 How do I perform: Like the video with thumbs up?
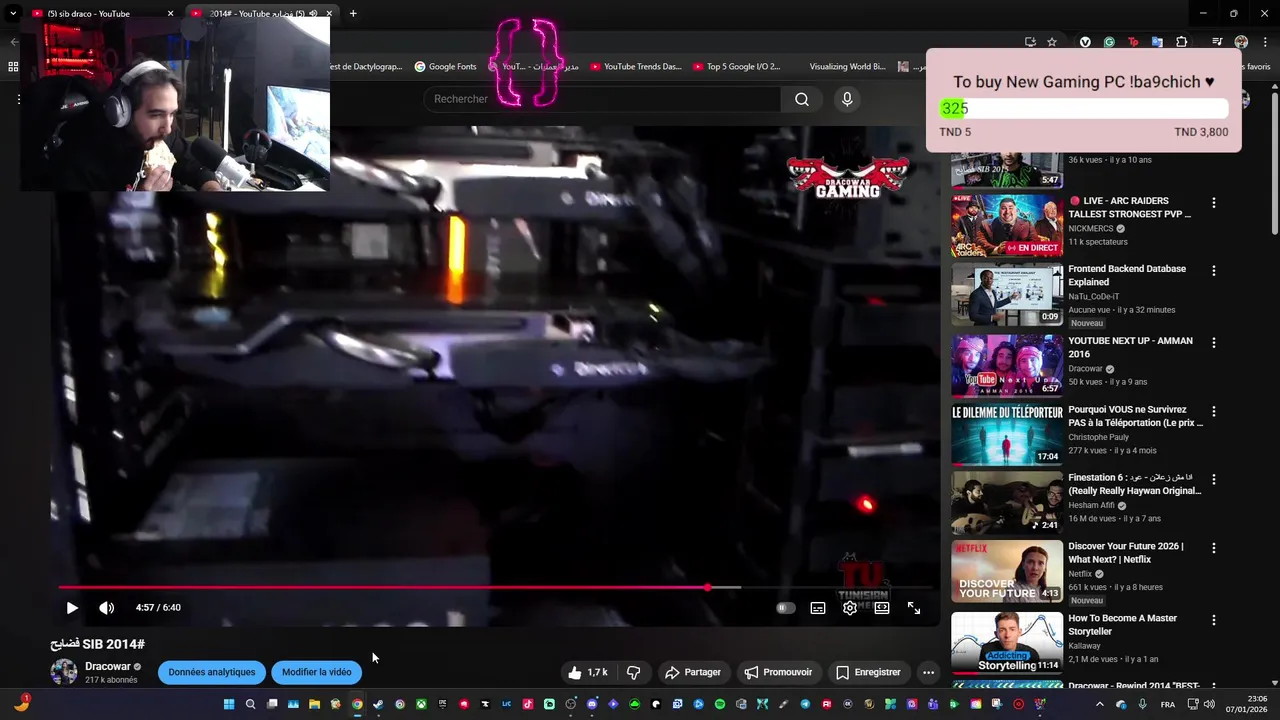pos(587,672)
